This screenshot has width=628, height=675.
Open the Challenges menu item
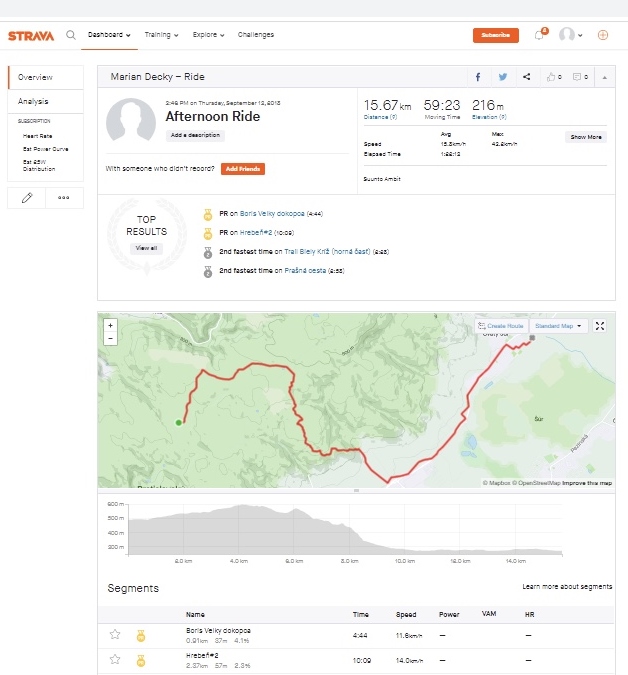pyautogui.click(x=256, y=35)
